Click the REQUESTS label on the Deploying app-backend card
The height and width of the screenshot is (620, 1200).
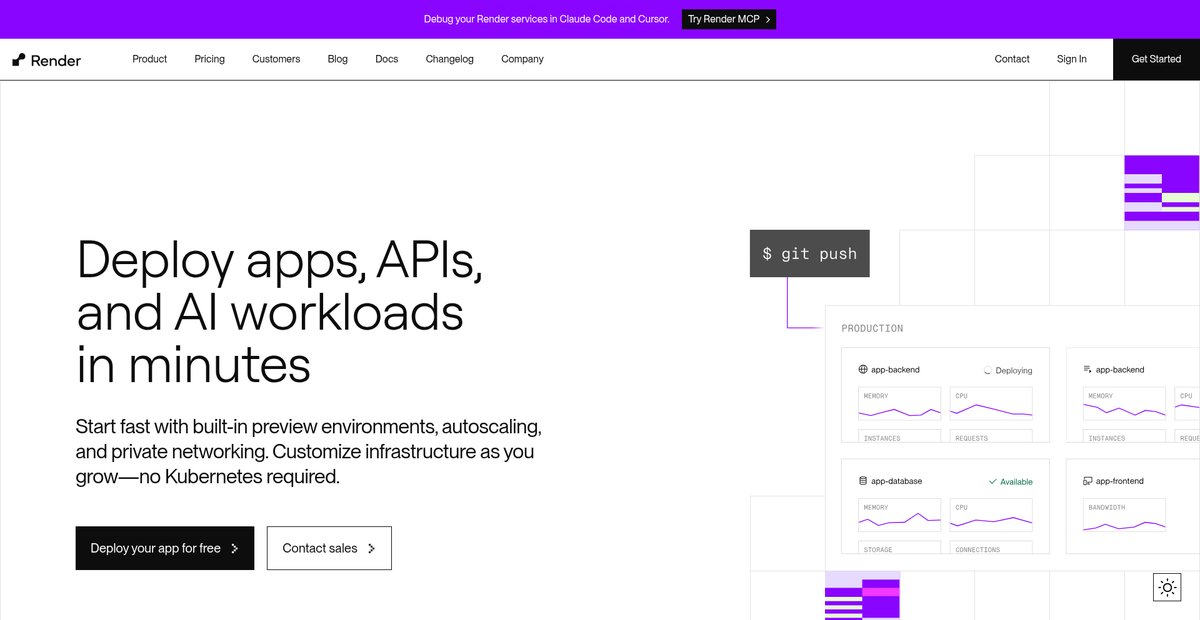coord(972,438)
